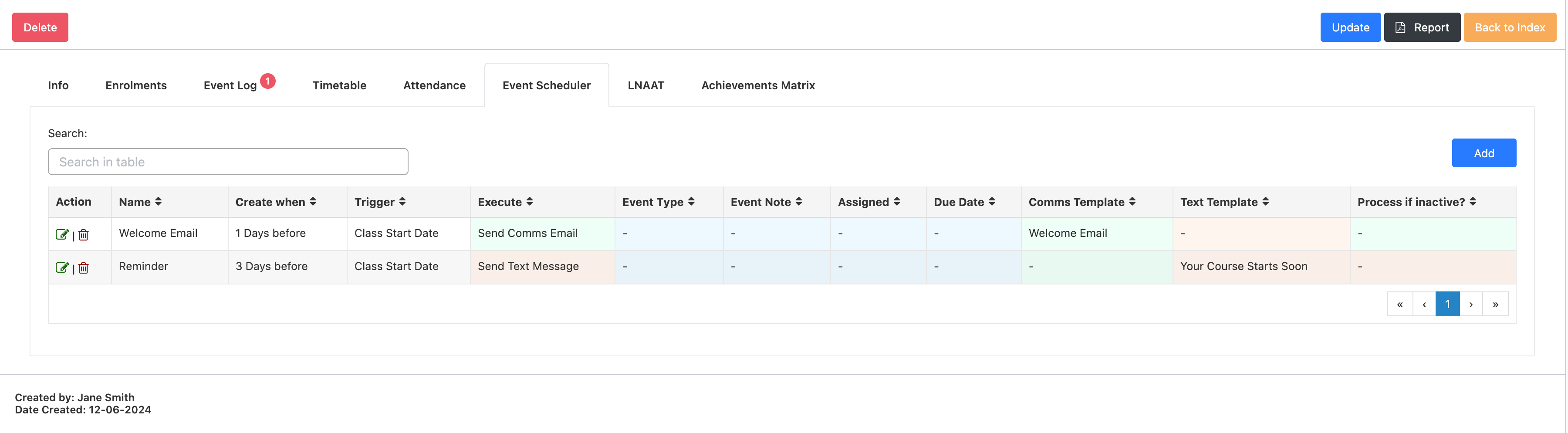Image resolution: width=1568 pixels, height=433 pixels.
Task: Sort table by Comms Template column
Action: 1132,202
